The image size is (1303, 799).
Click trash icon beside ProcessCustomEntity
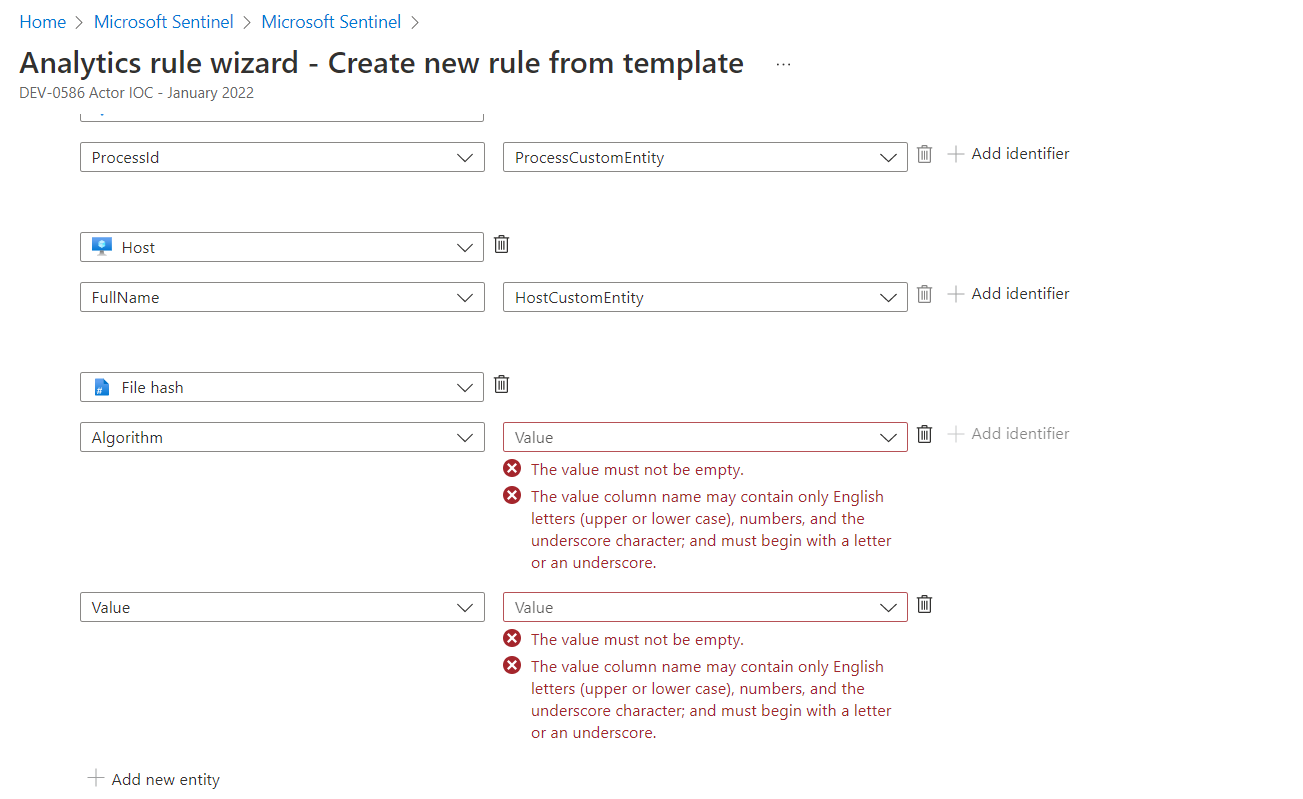(x=925, y=154)
